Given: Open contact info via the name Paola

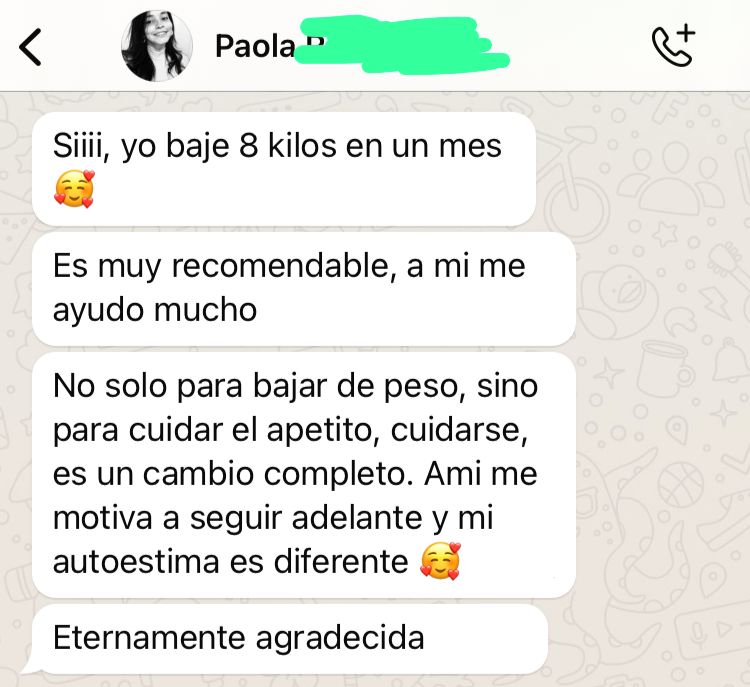Looking at the screenshot, I should click(x=255, y=46).
